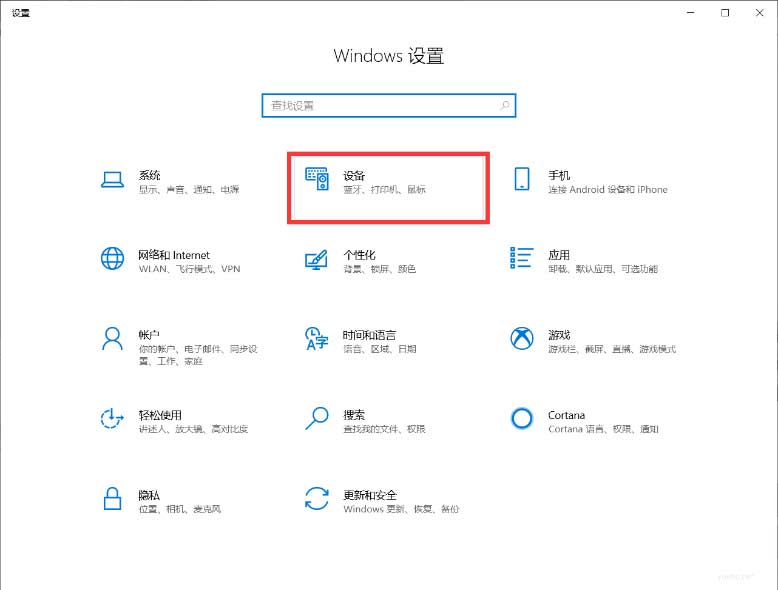Open the 应用 settings title
778x590 pixels.
click(559, 255)
